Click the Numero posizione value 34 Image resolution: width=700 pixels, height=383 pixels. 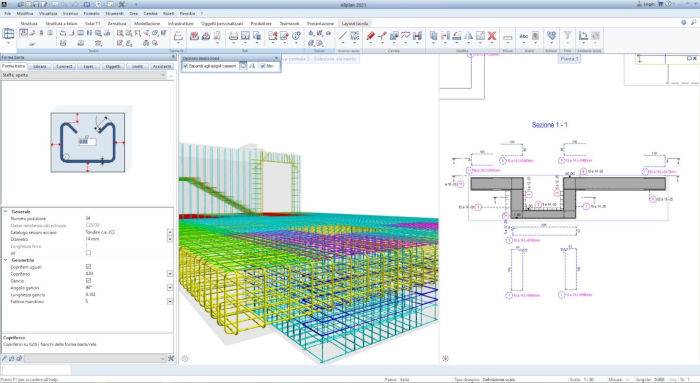[88, 218]
